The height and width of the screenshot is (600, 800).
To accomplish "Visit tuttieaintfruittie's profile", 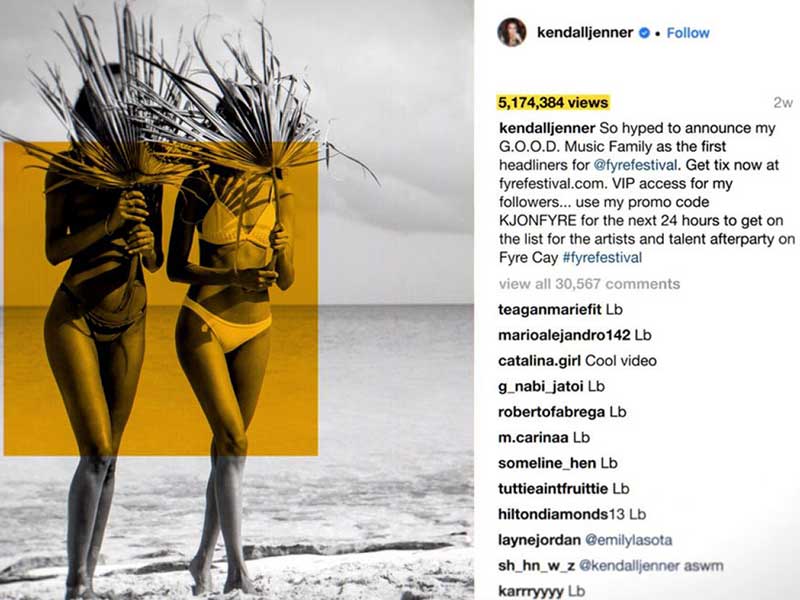I will 553,488.
